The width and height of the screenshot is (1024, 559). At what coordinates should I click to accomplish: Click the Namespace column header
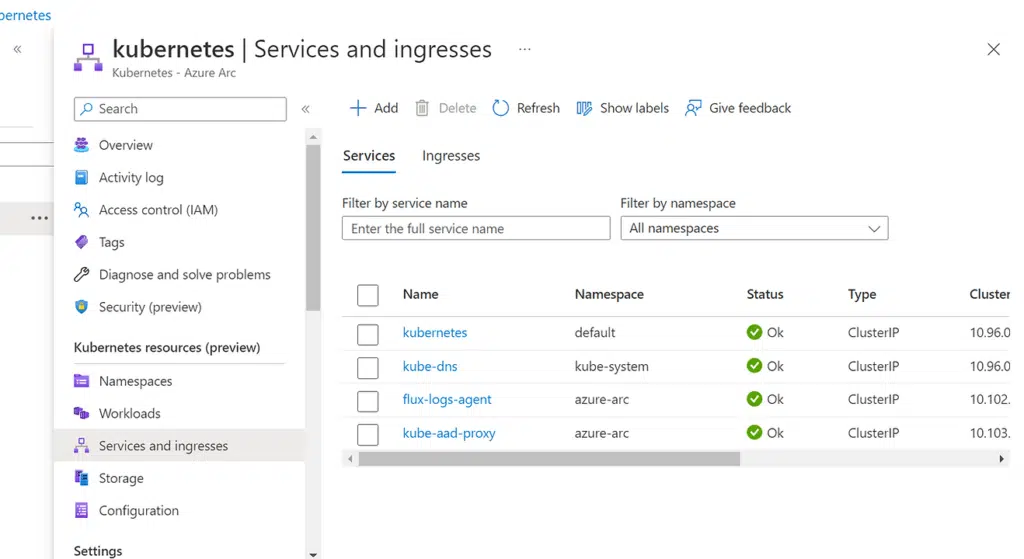(x=609, y=295)
